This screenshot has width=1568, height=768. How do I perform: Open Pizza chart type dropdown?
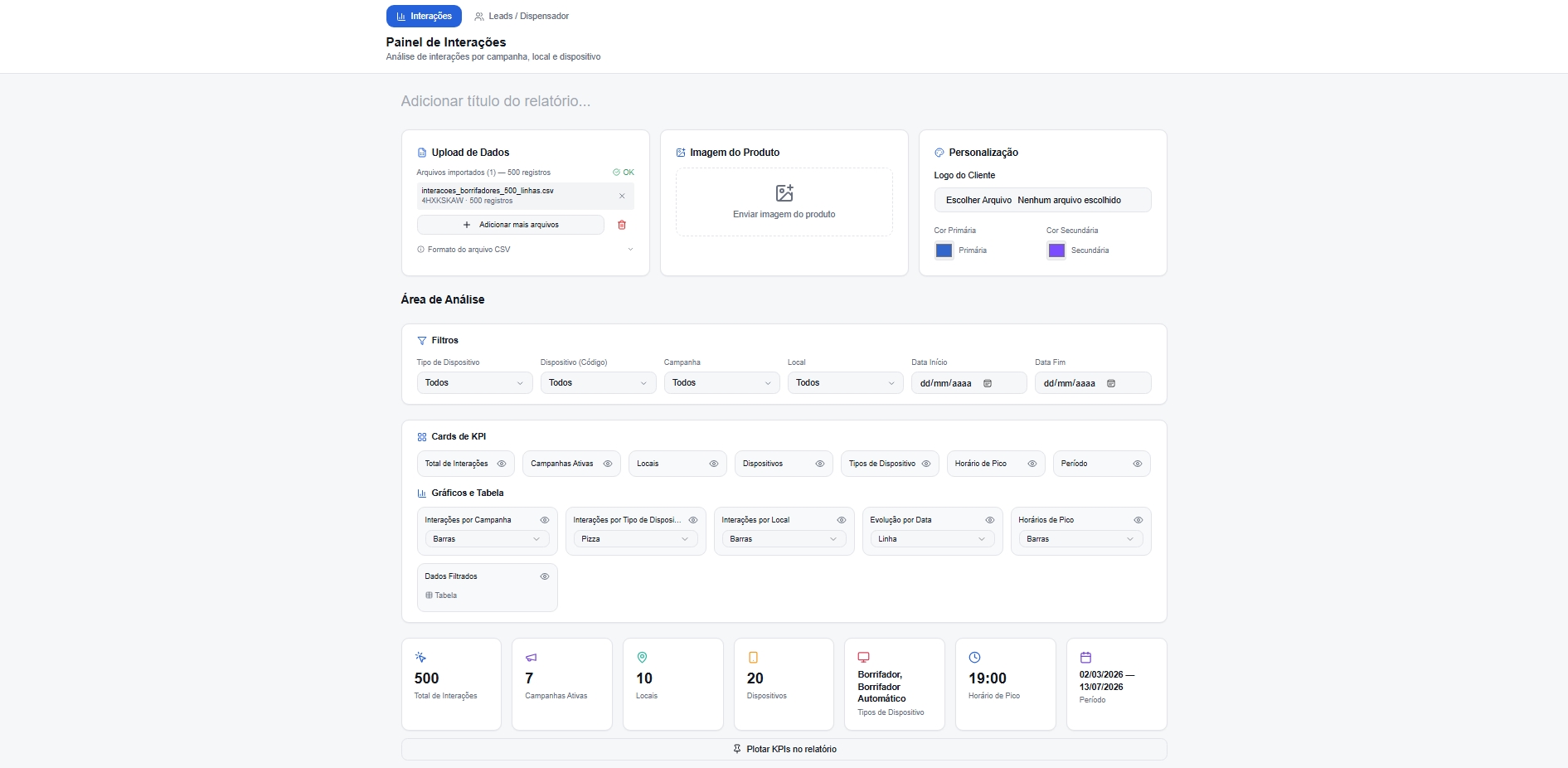(635, 539)
